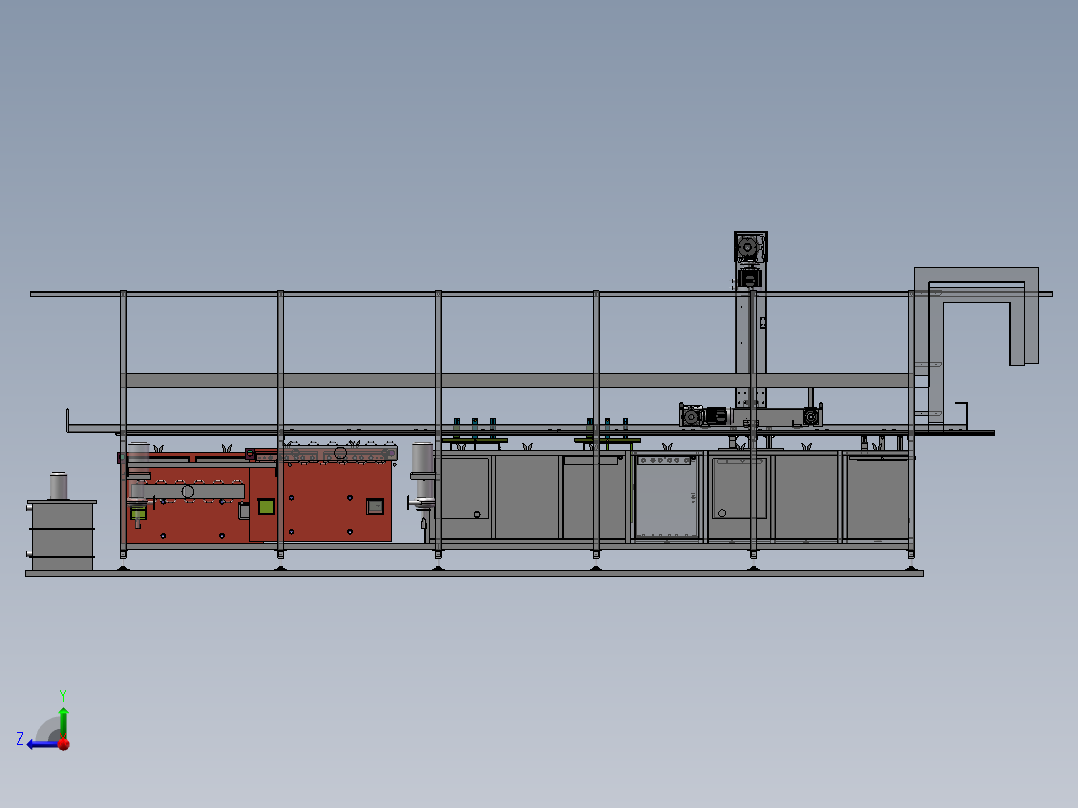This screenshot has width=1078, height=808.
Task: Select the gray square window on the red cabinet
Action: pyautogui.click(x=375, y=507)
